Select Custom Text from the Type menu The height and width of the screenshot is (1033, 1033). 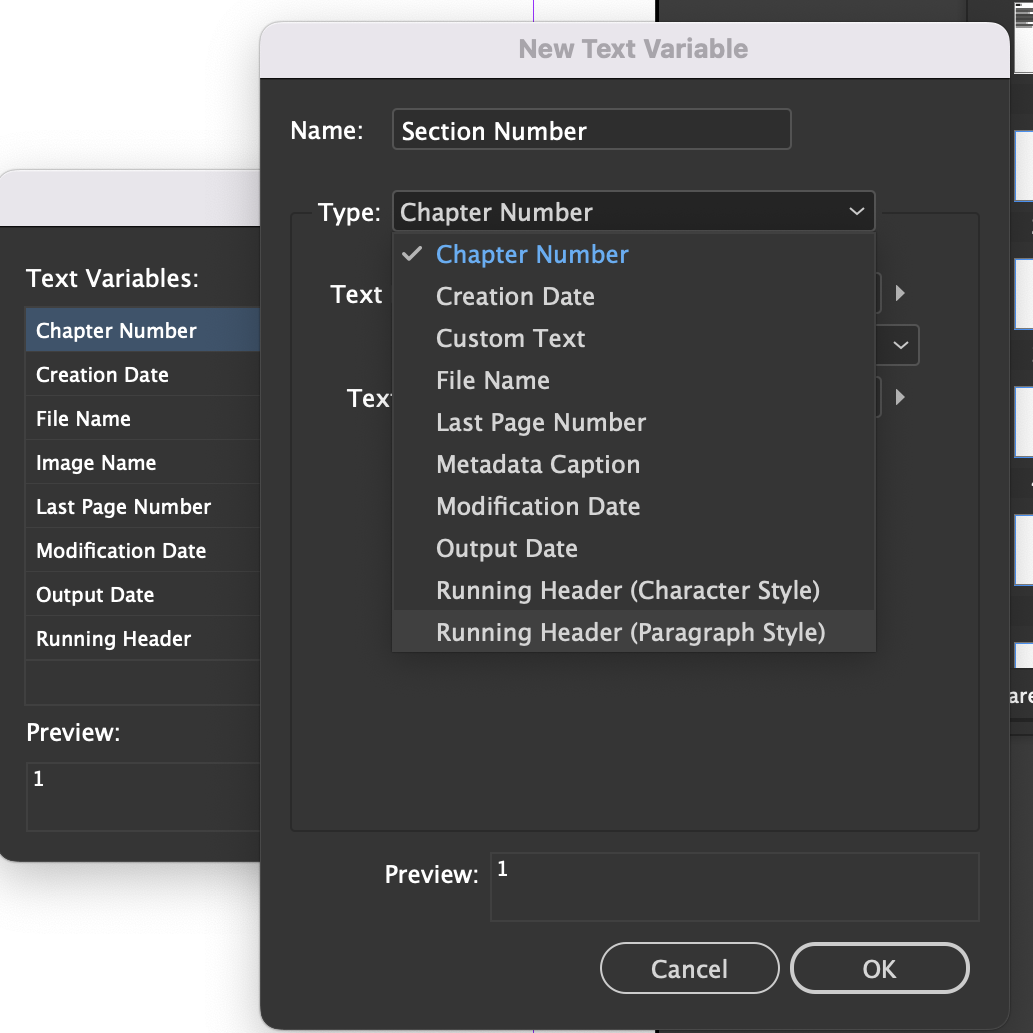click(510, 338)
